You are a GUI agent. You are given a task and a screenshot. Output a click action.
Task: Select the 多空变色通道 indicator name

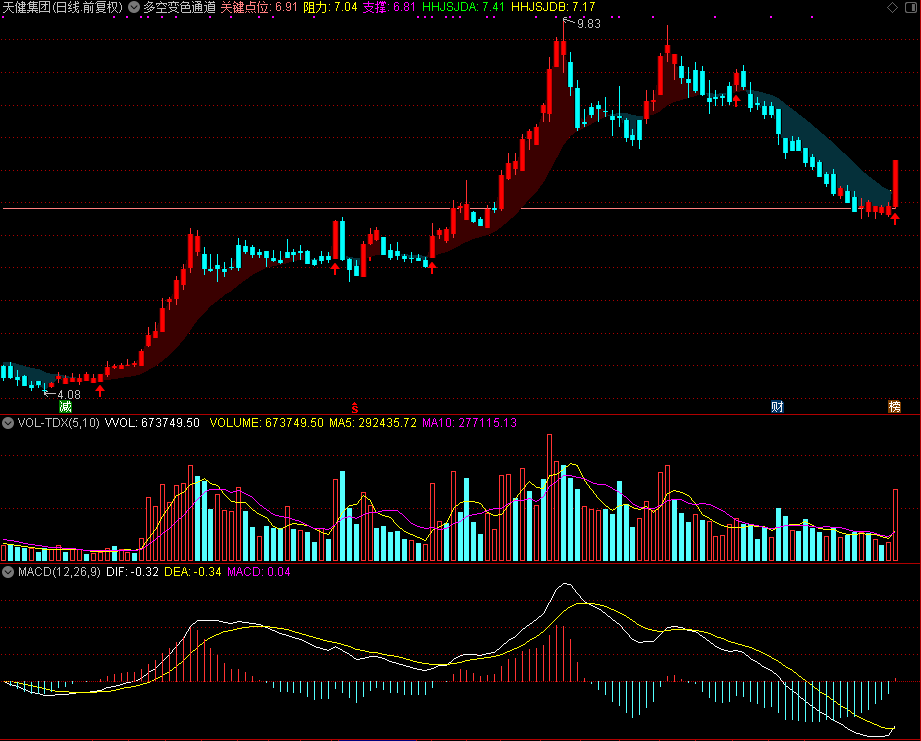[x=180, y=7]
